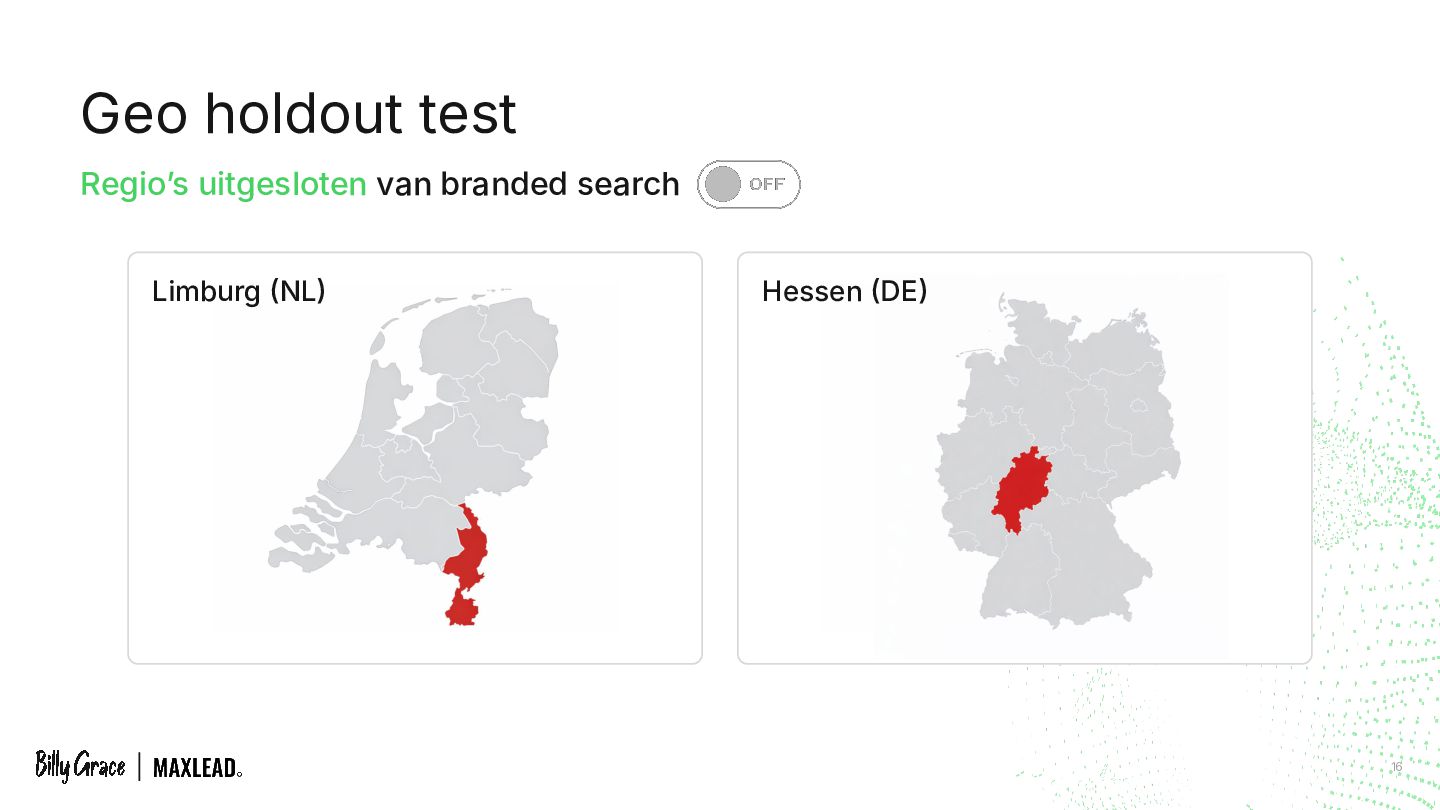Select the "Geo holdout test" title

point(298,113)
